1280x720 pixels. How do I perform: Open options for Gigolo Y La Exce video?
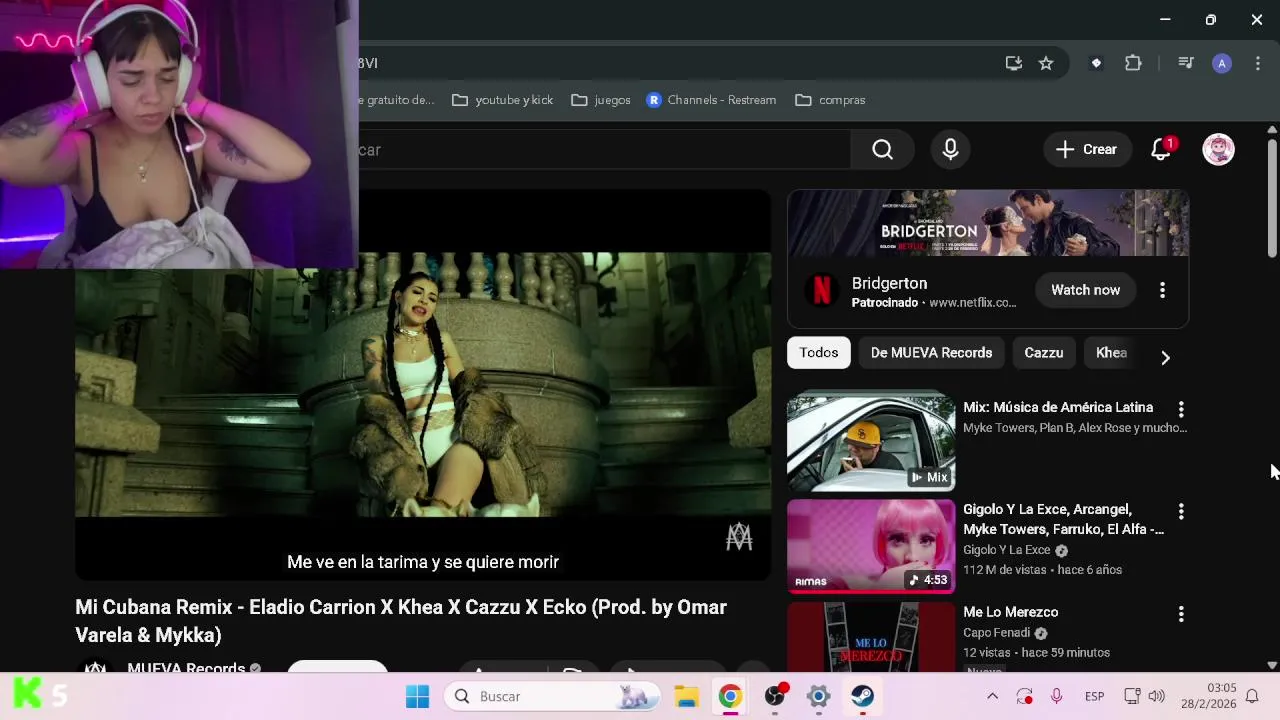point(1181,511)
